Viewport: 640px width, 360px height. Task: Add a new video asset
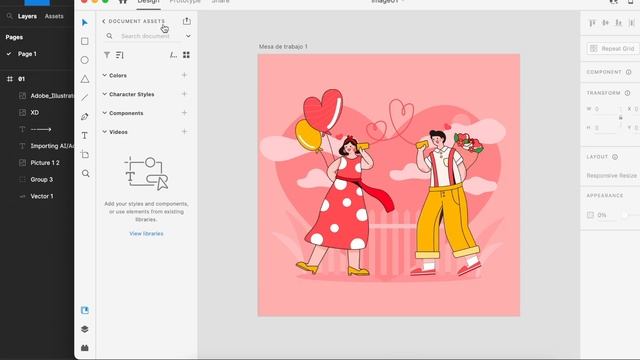coord(184,131)
